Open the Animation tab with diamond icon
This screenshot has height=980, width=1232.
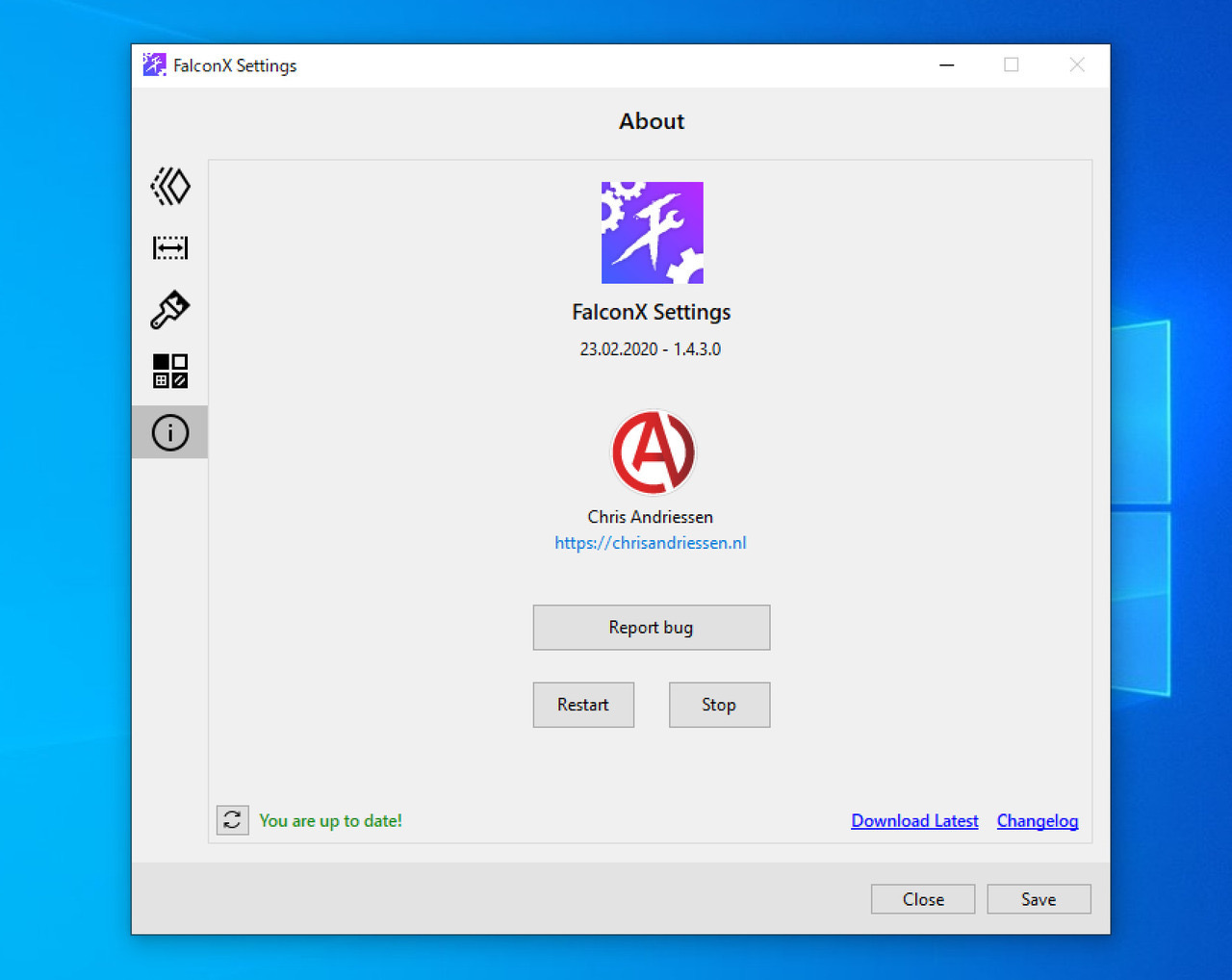tap(170, 186)
